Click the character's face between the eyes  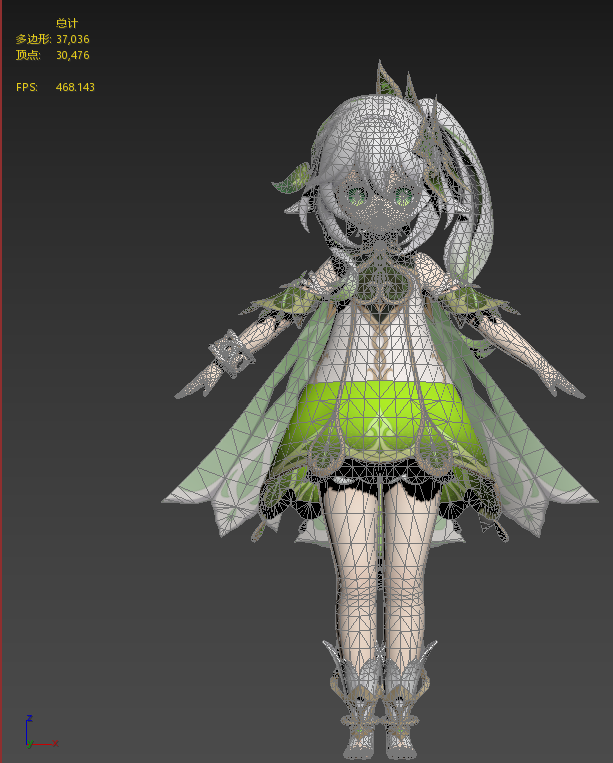378,200
